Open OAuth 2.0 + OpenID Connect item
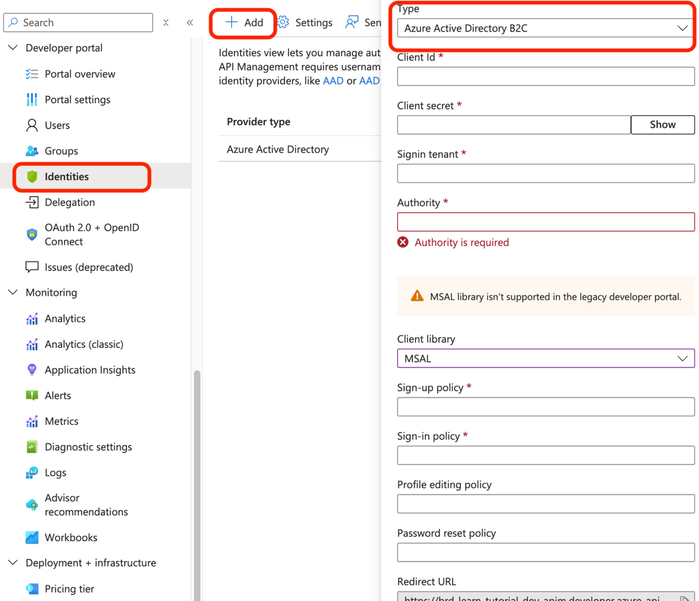Screen dimensions: 699x601 click(91, 235)
